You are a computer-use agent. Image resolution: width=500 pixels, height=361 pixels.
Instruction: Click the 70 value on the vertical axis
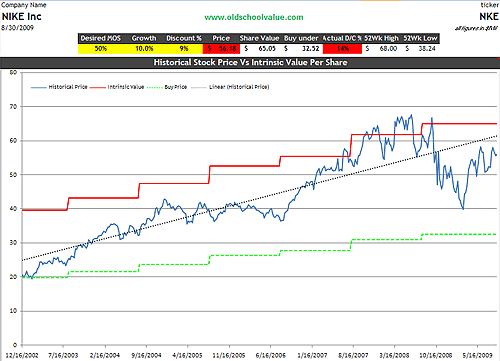pyautogui.click(x=13, y=107)
